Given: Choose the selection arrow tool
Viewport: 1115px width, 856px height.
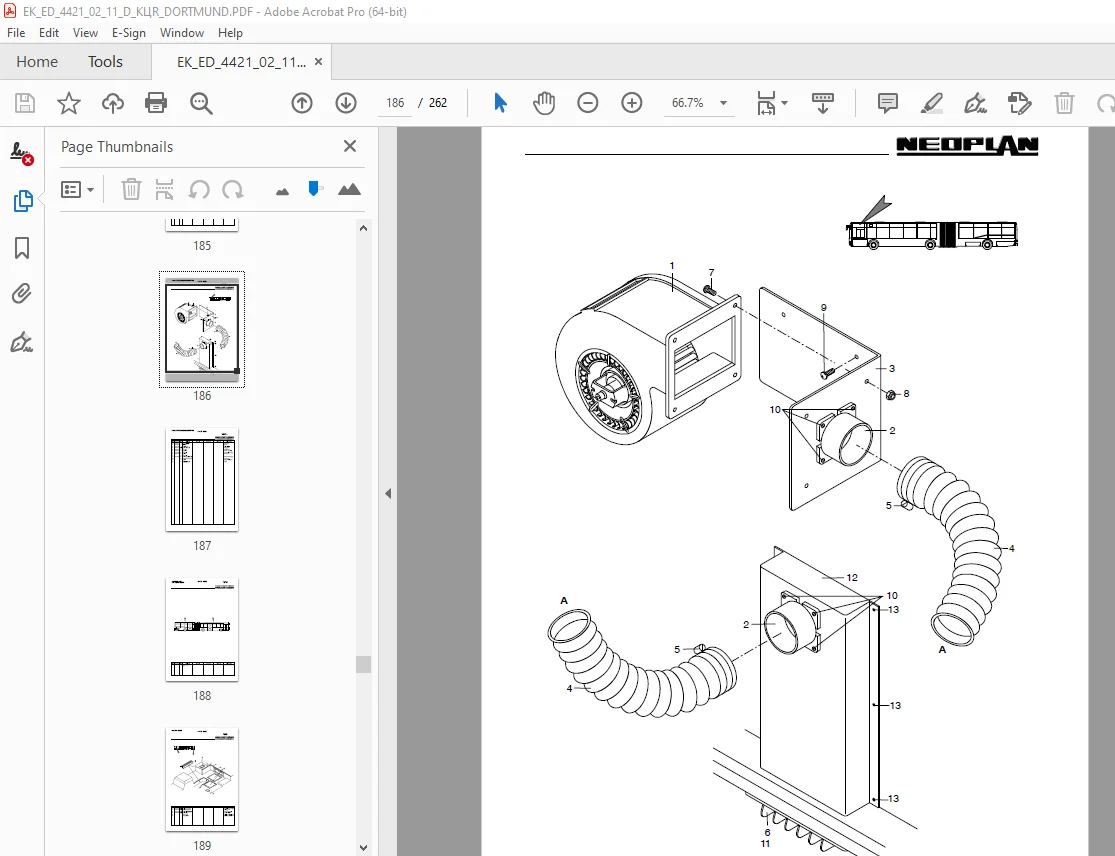Looking at the screenshot, I should click(501, 103).
